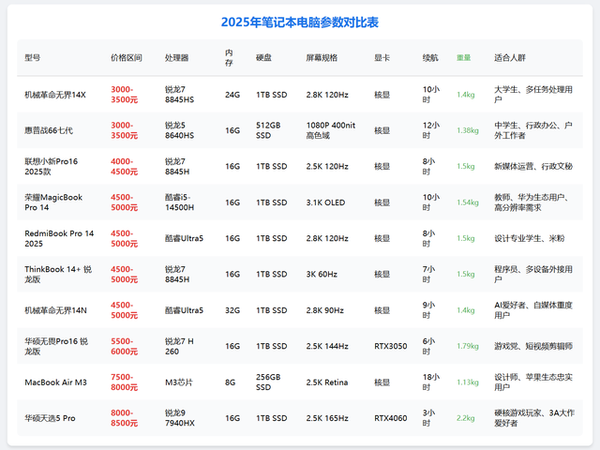
Task: Click the 2.2kg weight cell
Action: (465, 418)
